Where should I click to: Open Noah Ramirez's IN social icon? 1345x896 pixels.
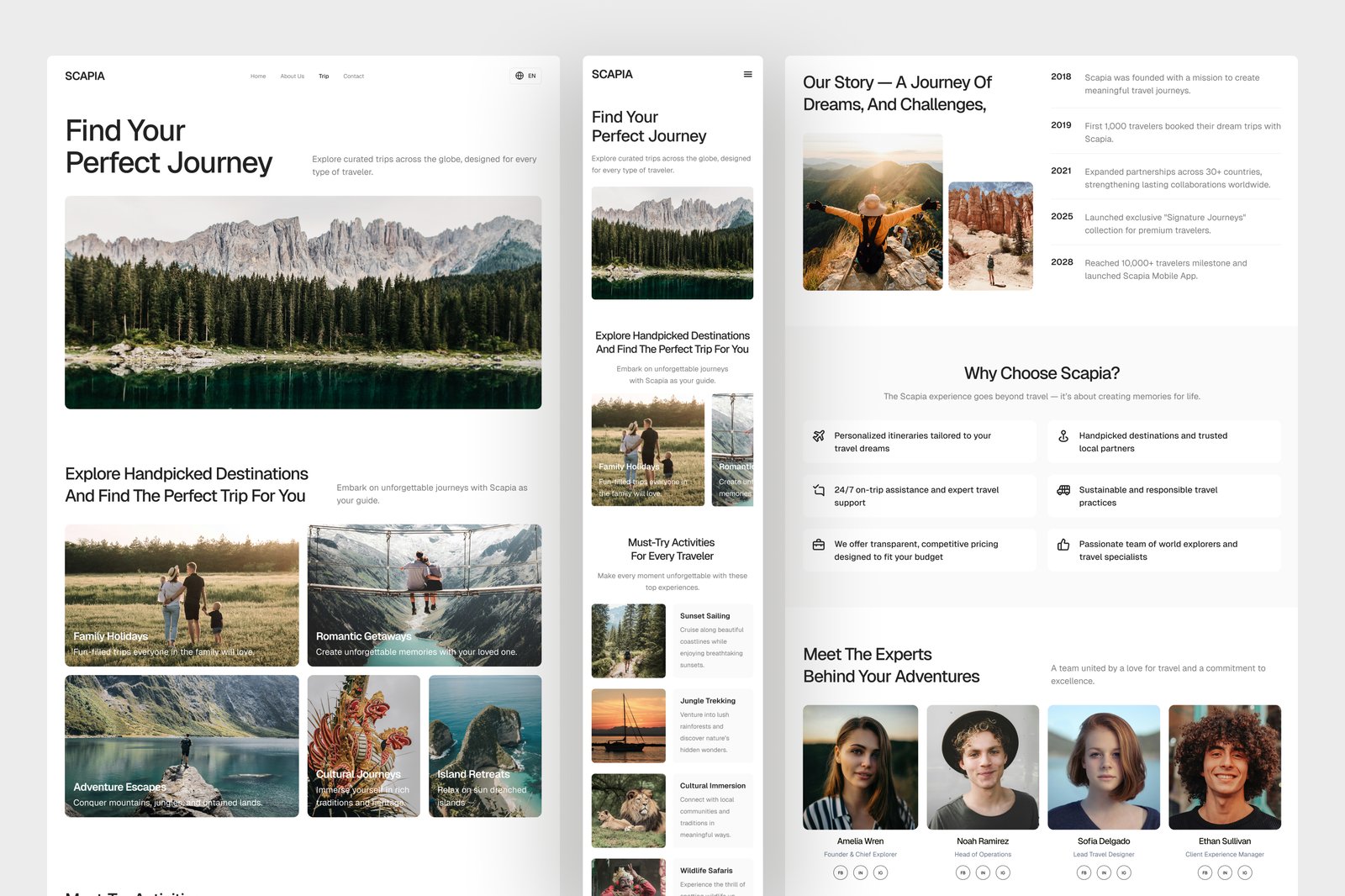(983, 872)
